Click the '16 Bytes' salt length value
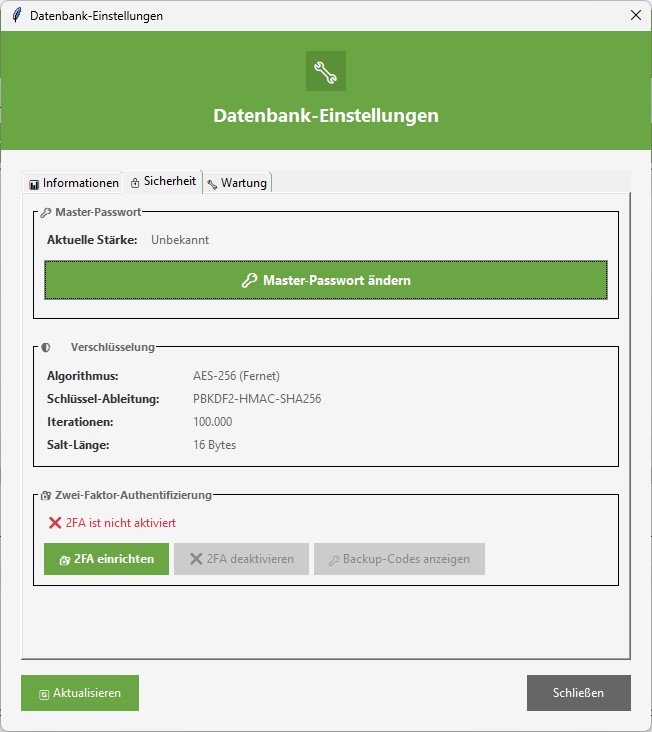This screenshot has width=652, height=732. pyautogui.click(x=214, y=445)
